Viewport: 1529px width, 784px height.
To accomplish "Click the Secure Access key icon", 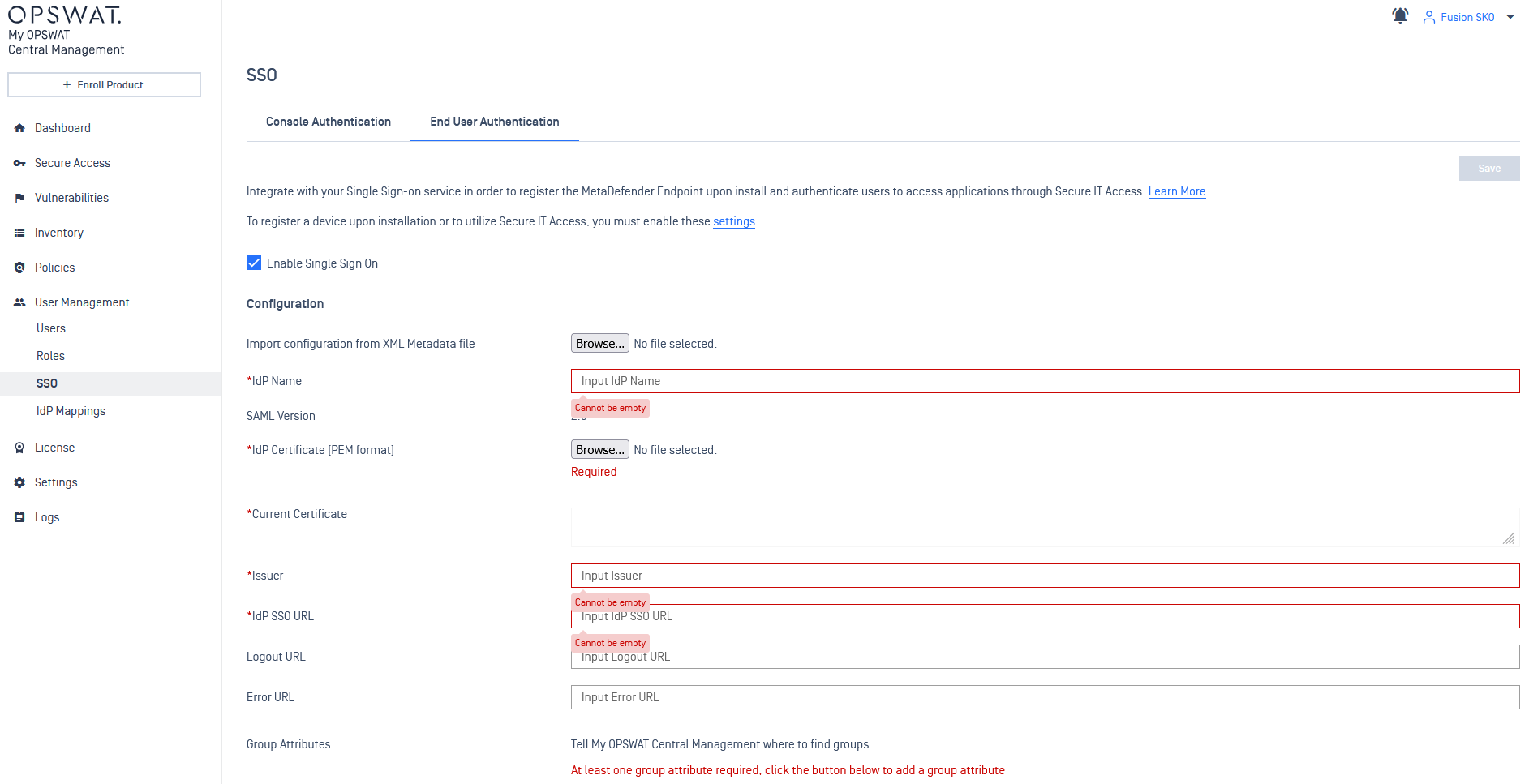I will click(19, 163).
